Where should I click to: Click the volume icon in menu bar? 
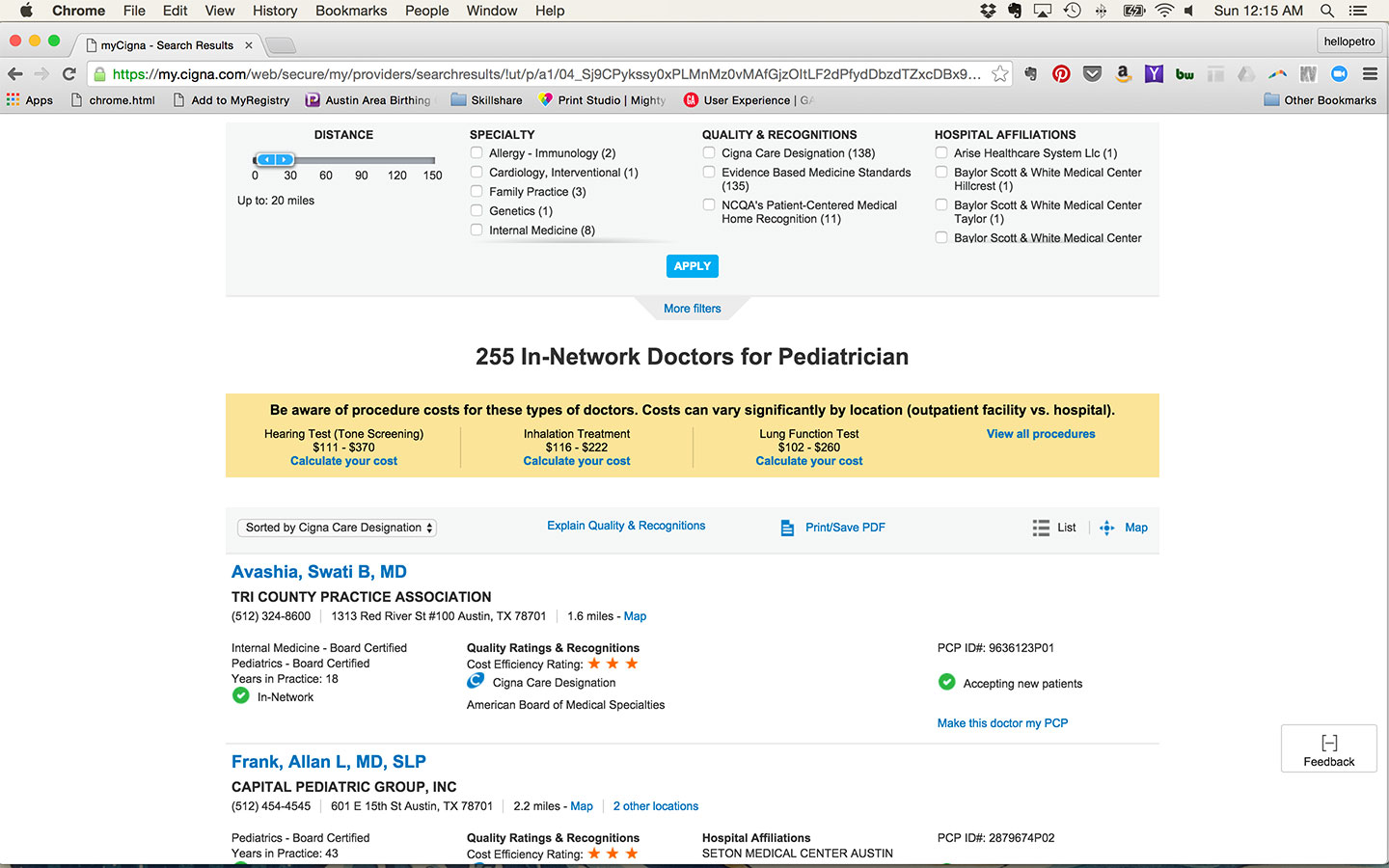pos(1189,11)
